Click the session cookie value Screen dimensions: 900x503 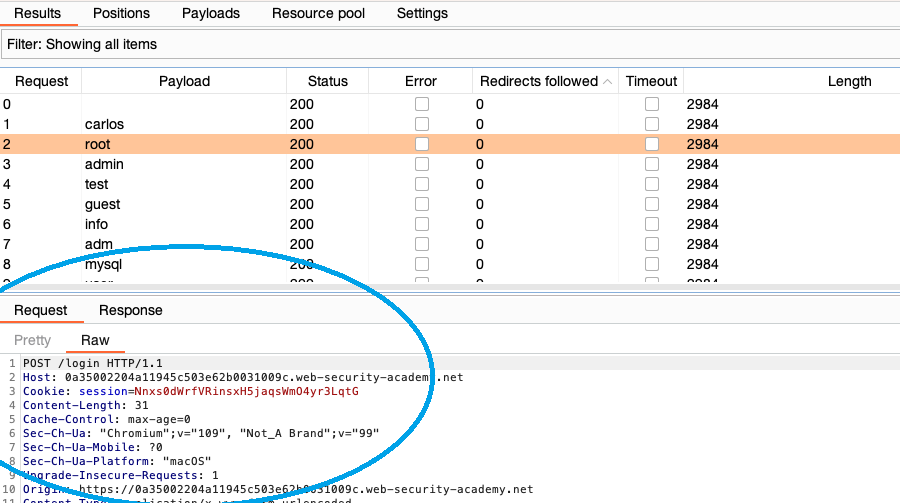[x=246, y=391]
